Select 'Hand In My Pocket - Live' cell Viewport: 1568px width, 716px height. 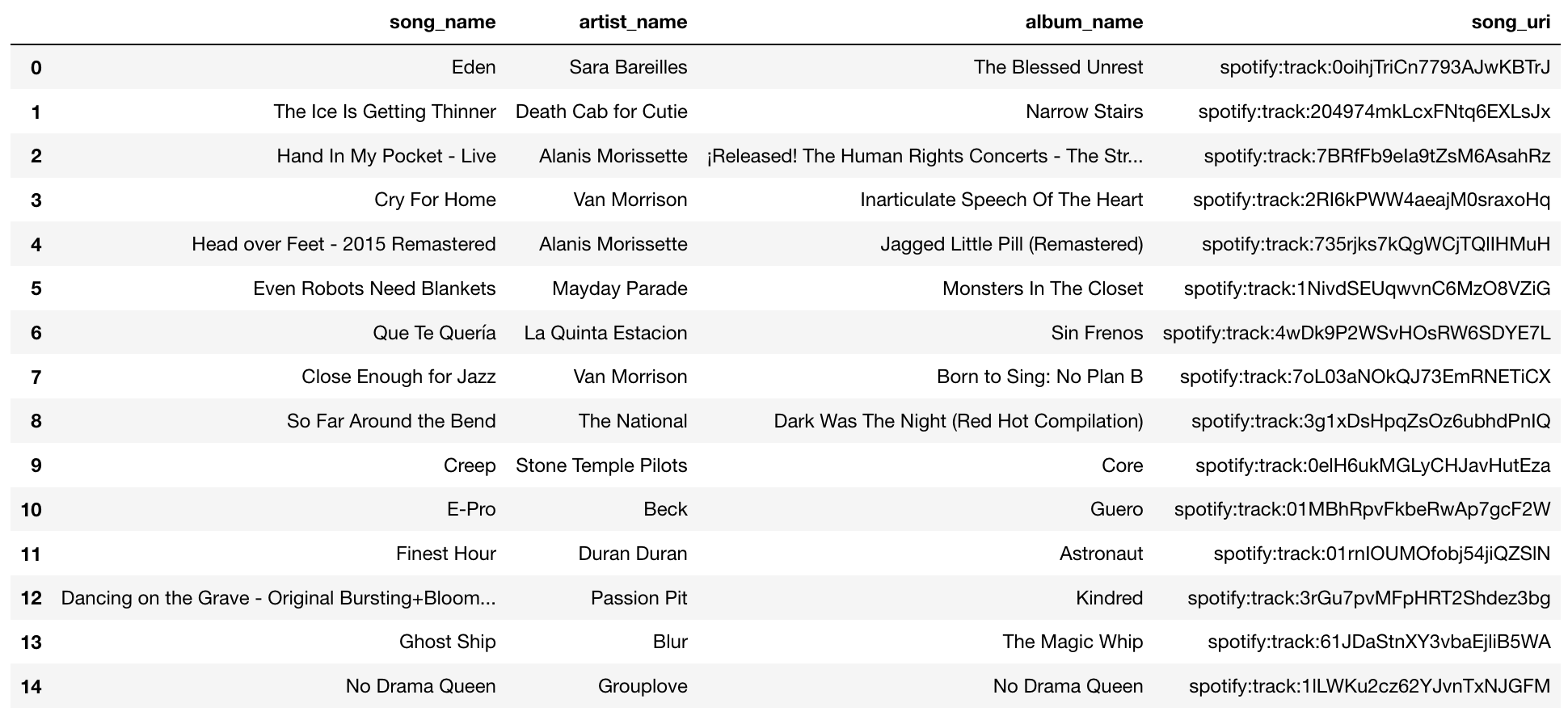click(386, 156)
